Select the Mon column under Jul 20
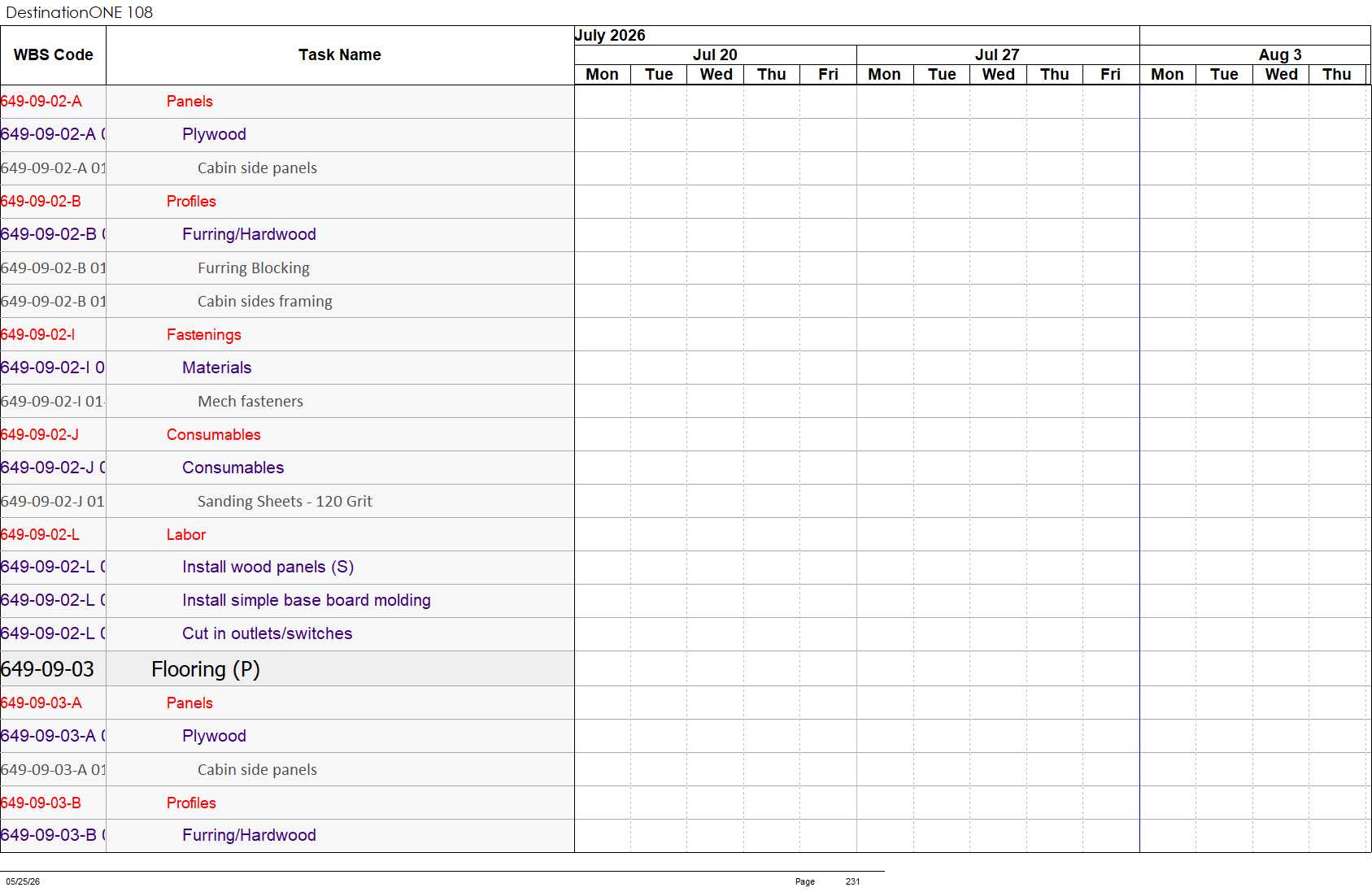This screenshot has width=1372, height=892. click(602, 75)
